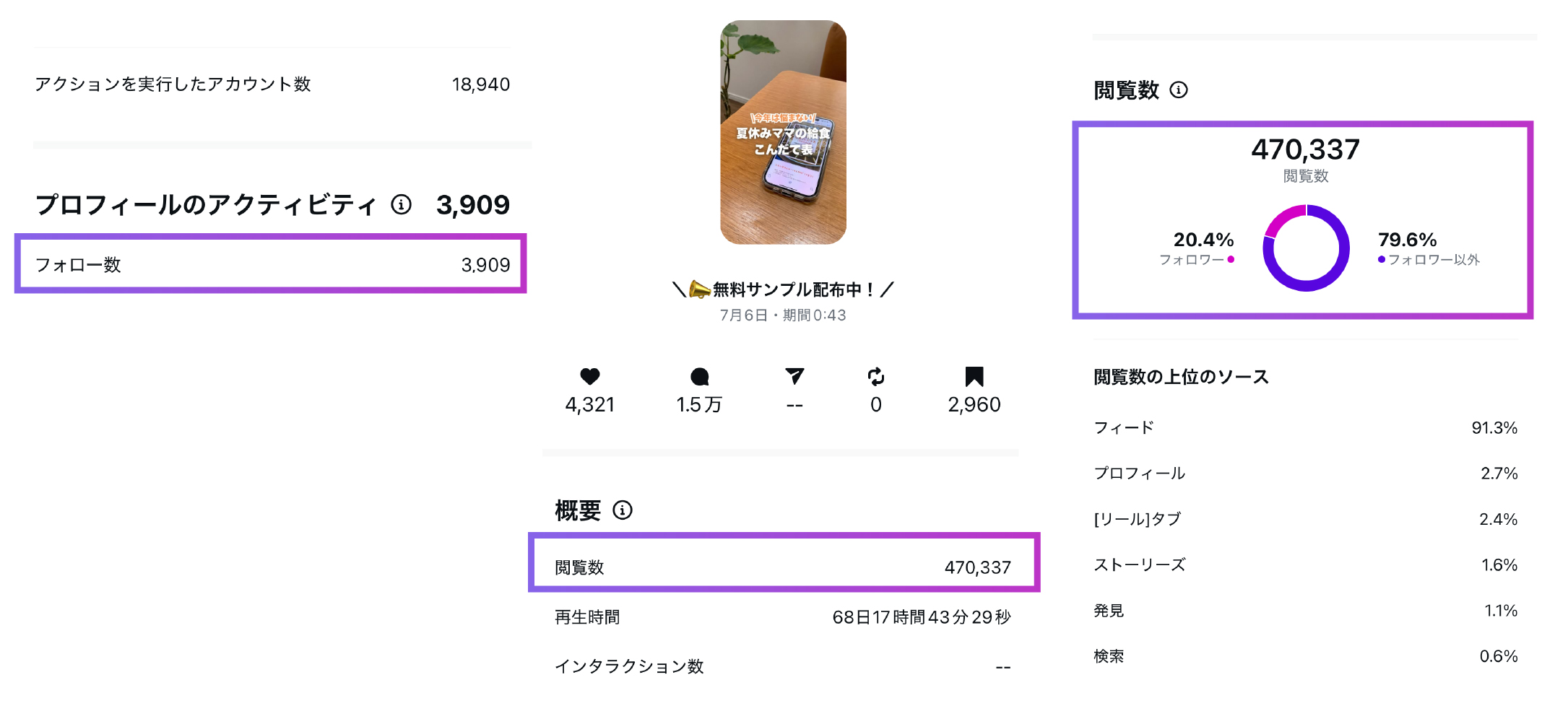The width and height of the screenshot is (1568, 706).
Task: Open info icon beside プロフィールのアクティビティ
Action: (x=402, y=205)
